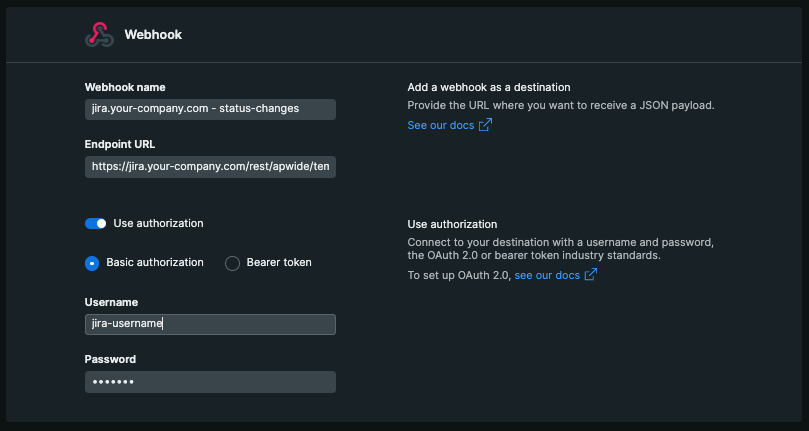Click the Username input field
The width and height of the screenshot is (809, 431).
pyautogui.click(x=210, y=324)
